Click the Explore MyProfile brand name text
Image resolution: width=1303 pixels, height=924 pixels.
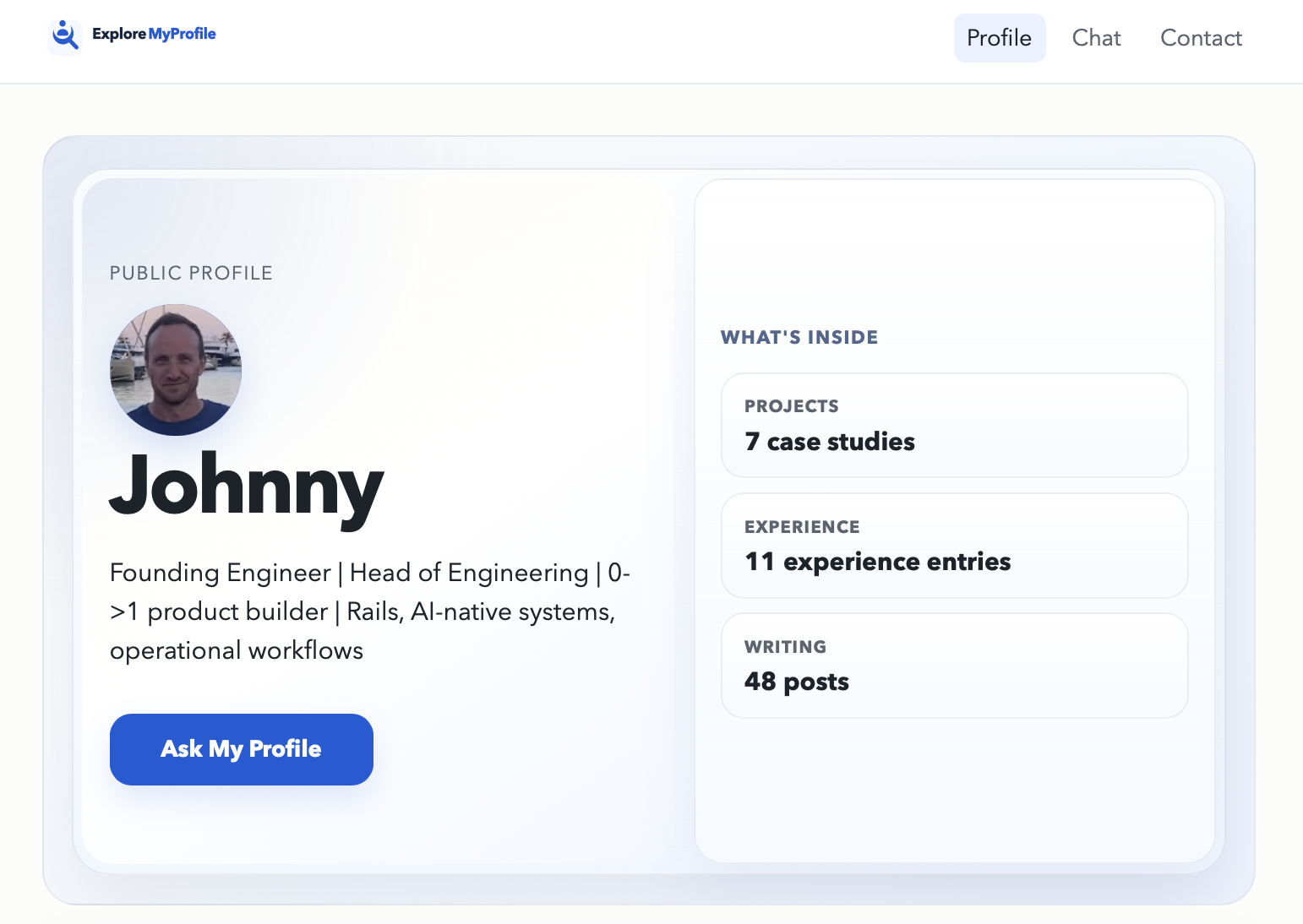click(x=154, y=35)
